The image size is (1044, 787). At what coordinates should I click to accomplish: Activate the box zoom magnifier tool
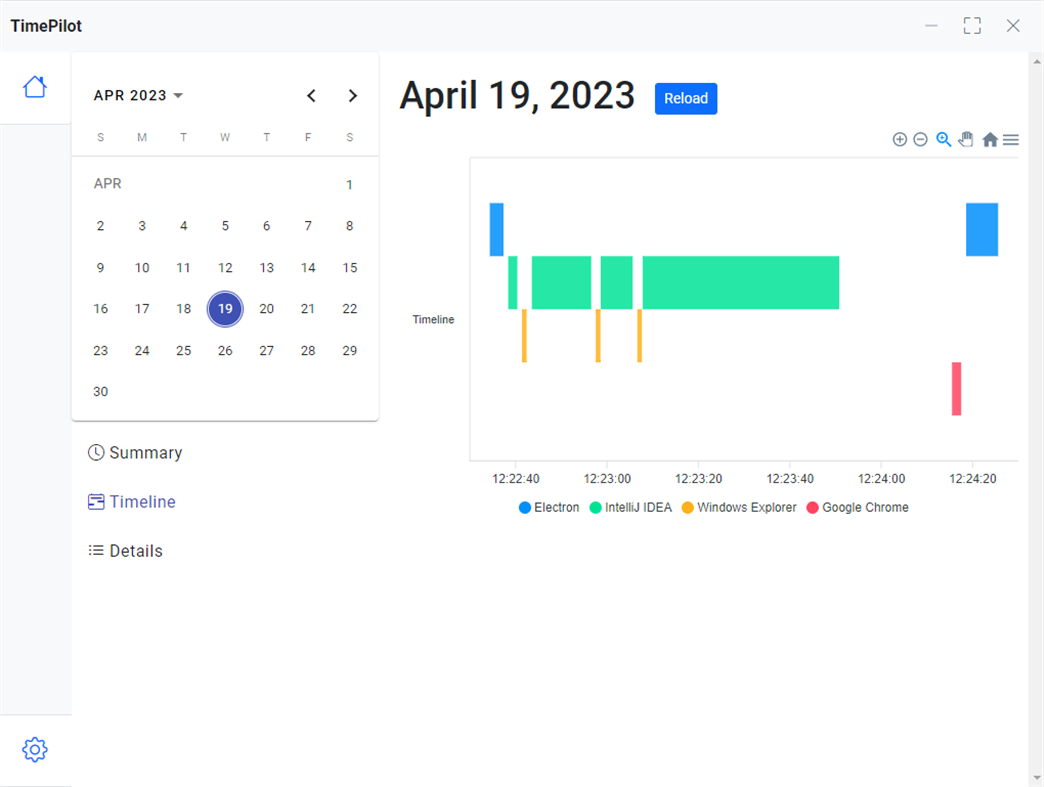tap(943, 139)
